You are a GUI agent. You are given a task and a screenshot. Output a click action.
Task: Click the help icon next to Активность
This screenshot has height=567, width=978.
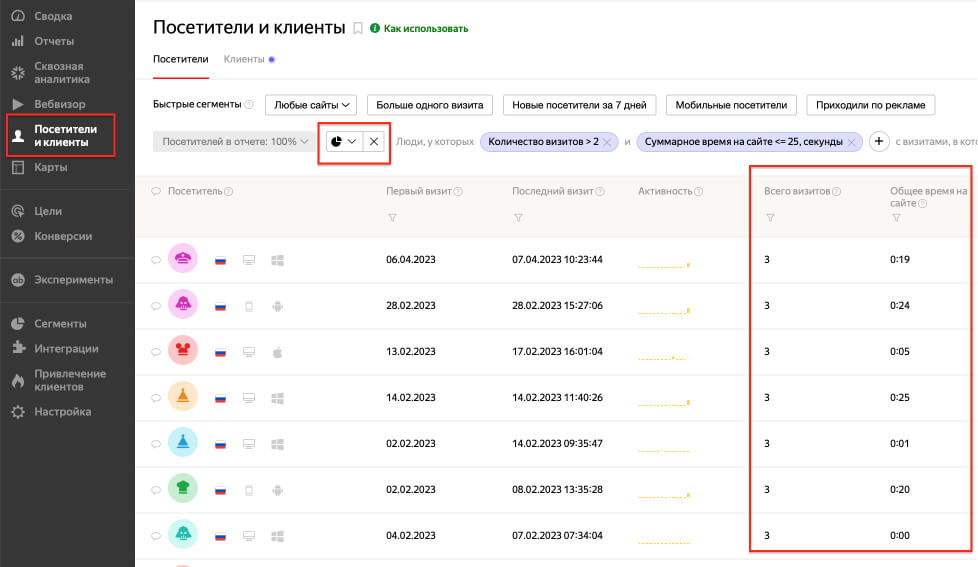point(698,192)
